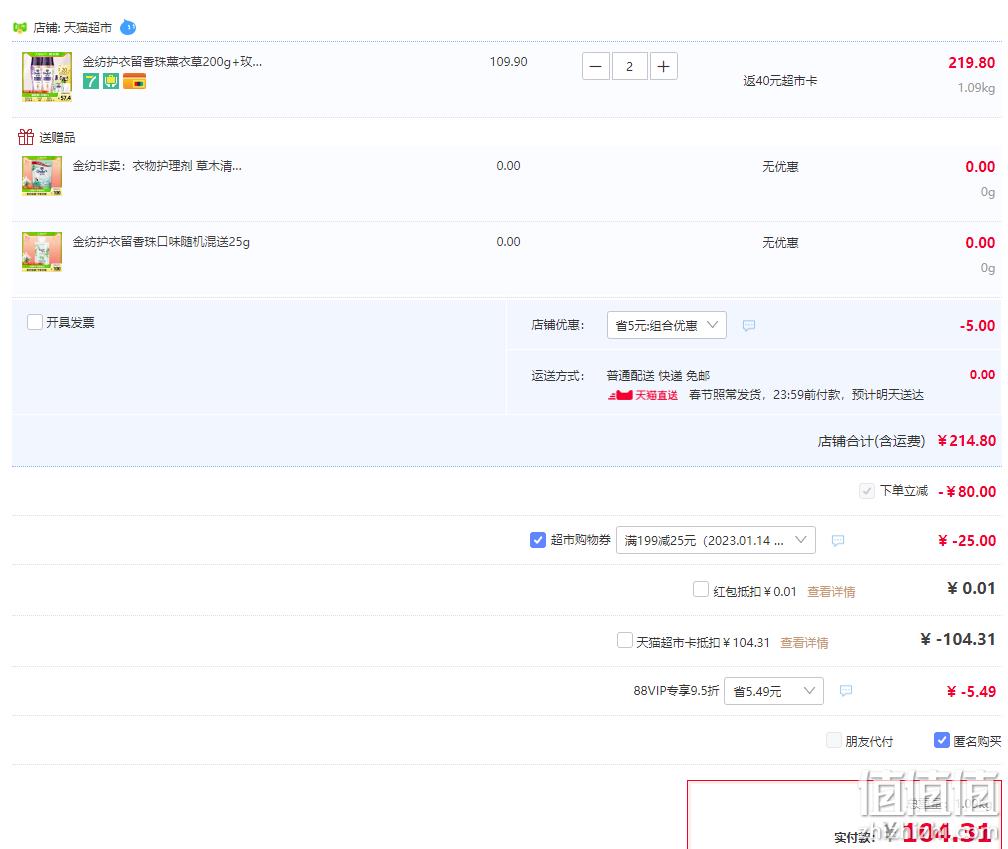Click the green shield guarantee badge icon
Viewport: 1008px width, 849px height.
[x=111, y=82]
